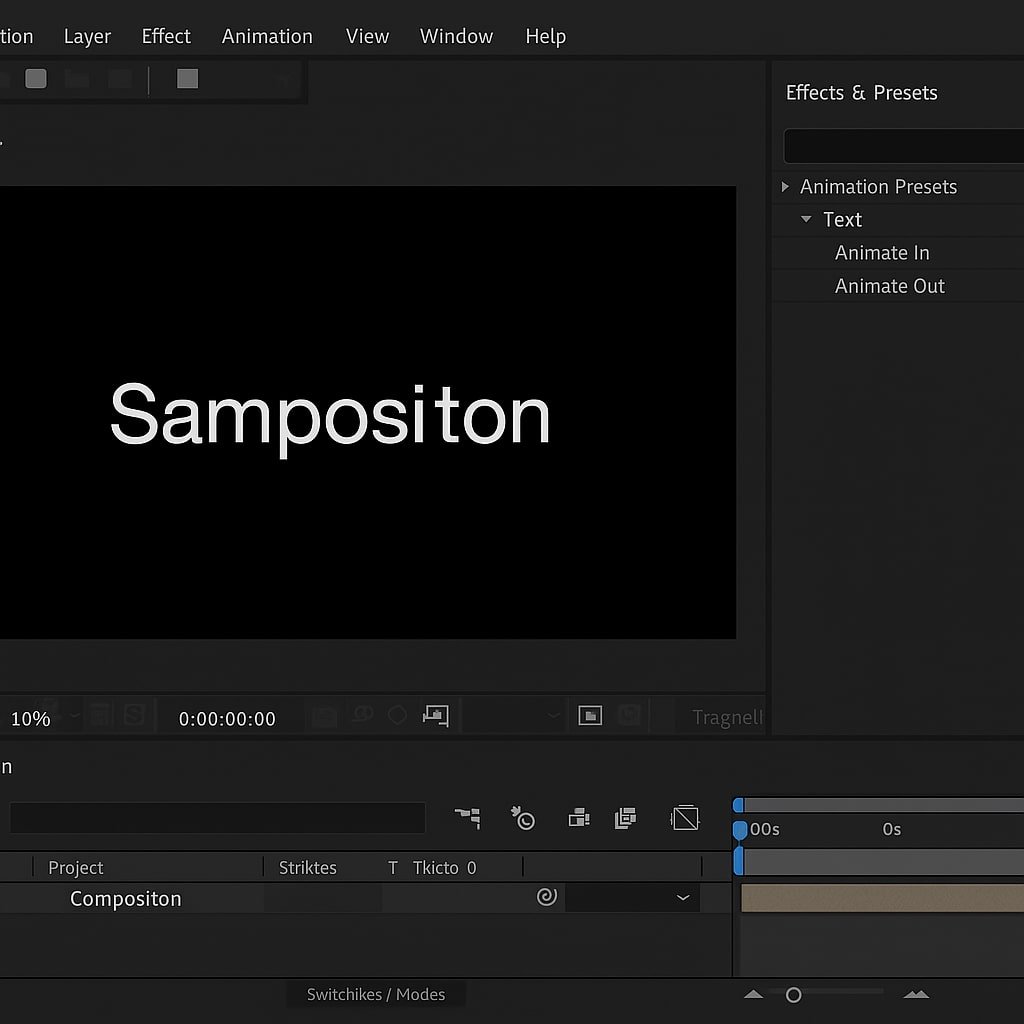The width and height of the screenshot is (1024, 1024).
Task: Click the composition mini-flowchart icon in timeline
Action: pyautogui.click(x=467, y=818)
